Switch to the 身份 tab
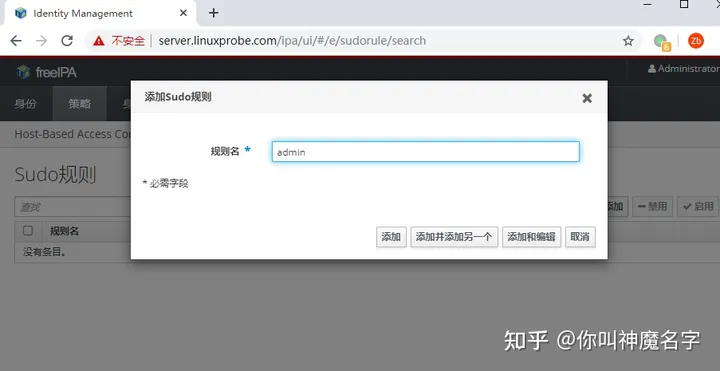720x371 pixels. coord(25,104)
